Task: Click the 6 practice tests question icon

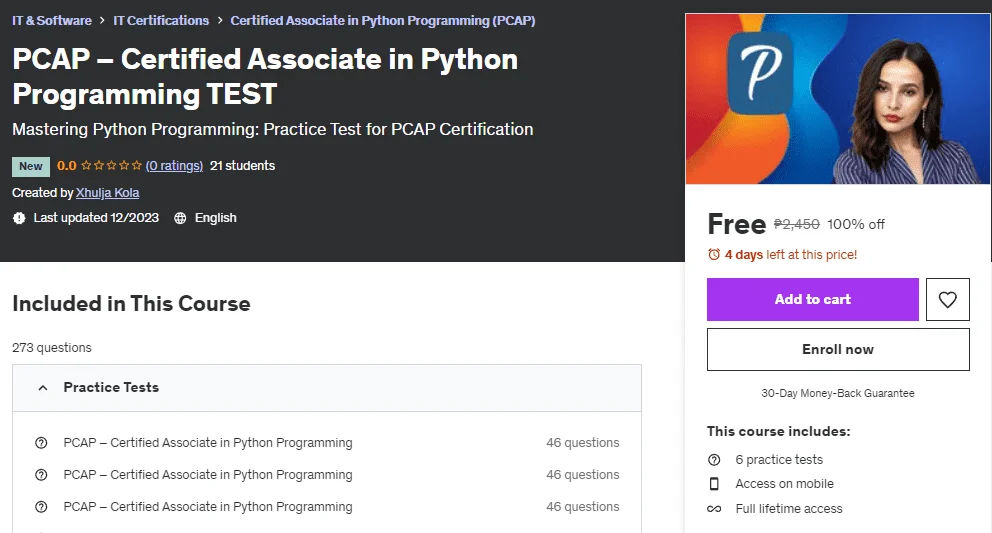Action: (x=714, y=460)
